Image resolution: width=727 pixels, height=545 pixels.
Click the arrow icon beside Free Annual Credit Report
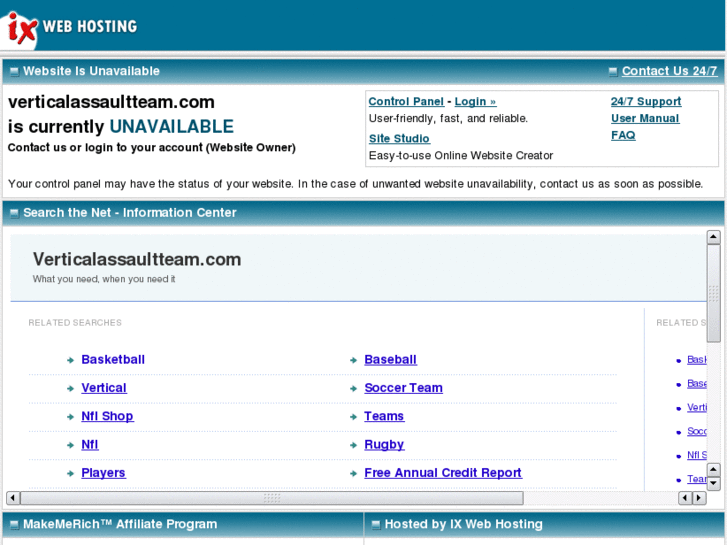pyautogui.click(x=353, y=474)
